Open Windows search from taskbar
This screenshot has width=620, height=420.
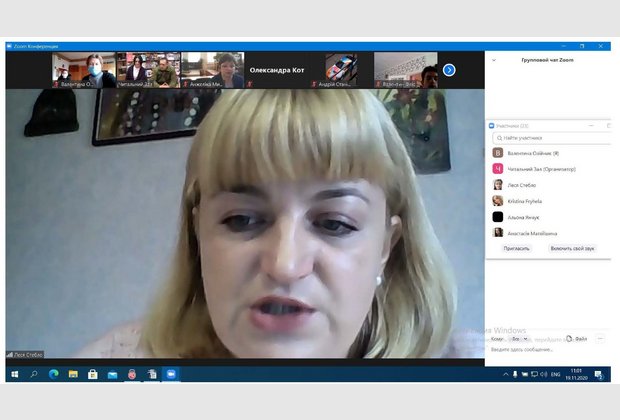click(x=34, y=374)
